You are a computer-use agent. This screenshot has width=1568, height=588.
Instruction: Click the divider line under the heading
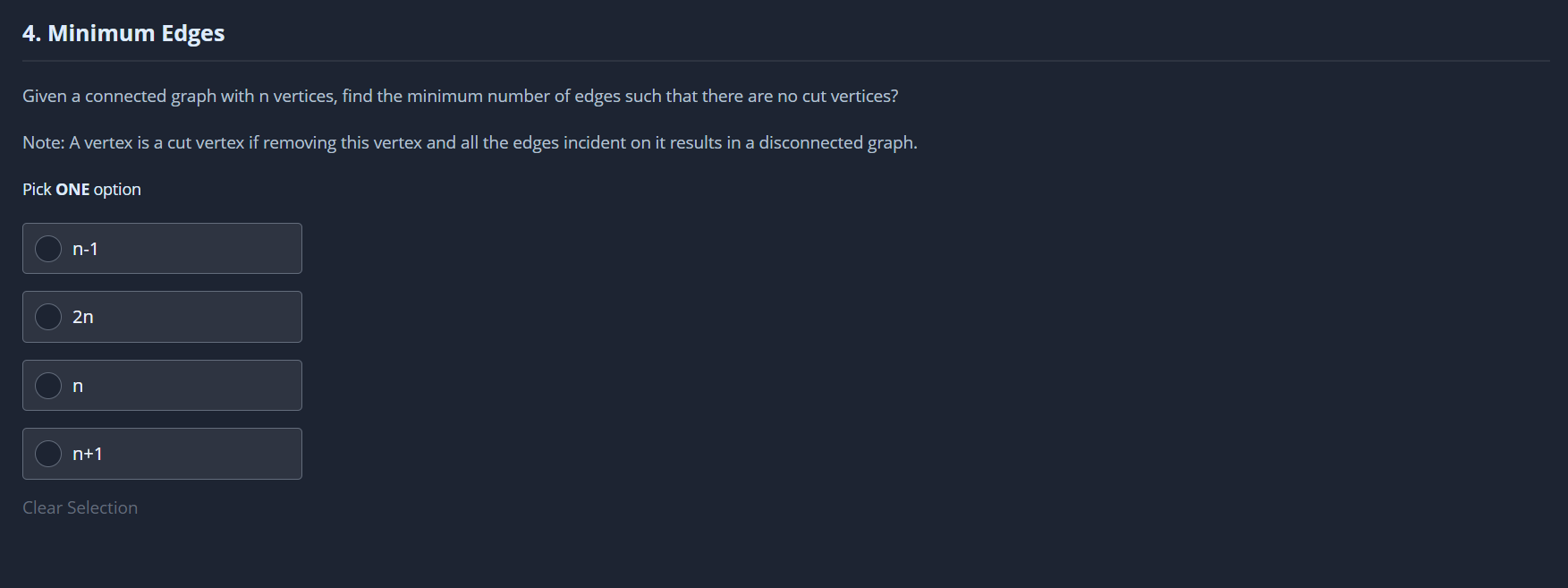pyautogui.click(x=784, y=61)
